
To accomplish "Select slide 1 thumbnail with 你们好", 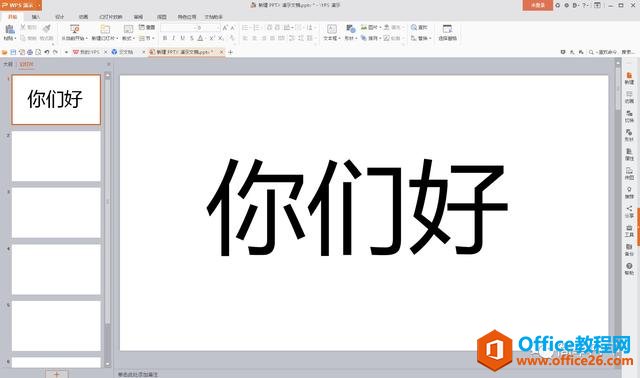I will 56,100.
